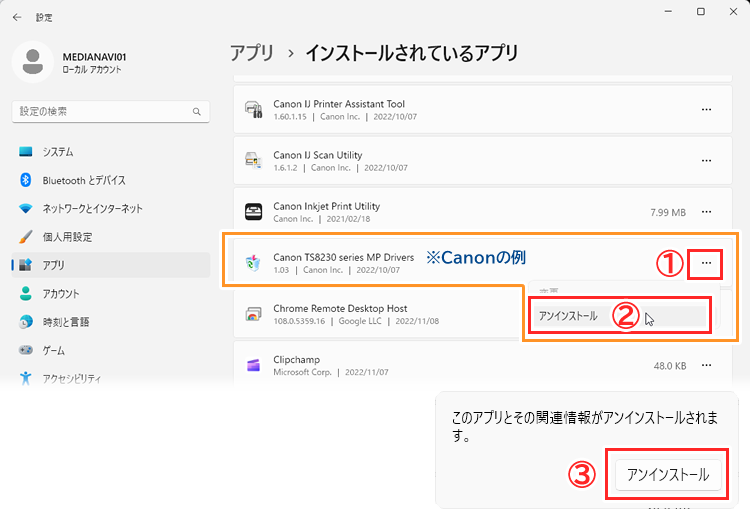The height and width of the screenshot is (516, 750).
Task: Open more options for Canon IJ Scan Utility
Action: click(706, 161)
